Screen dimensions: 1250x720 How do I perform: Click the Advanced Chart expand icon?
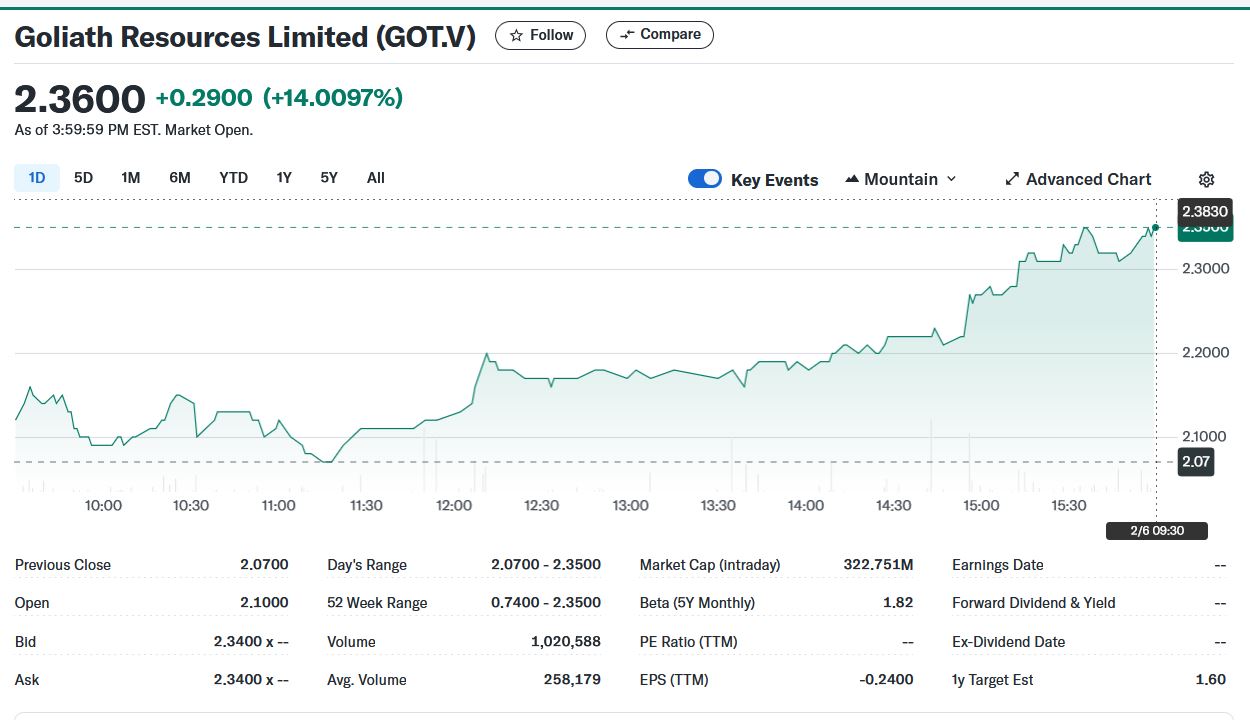1012,180
